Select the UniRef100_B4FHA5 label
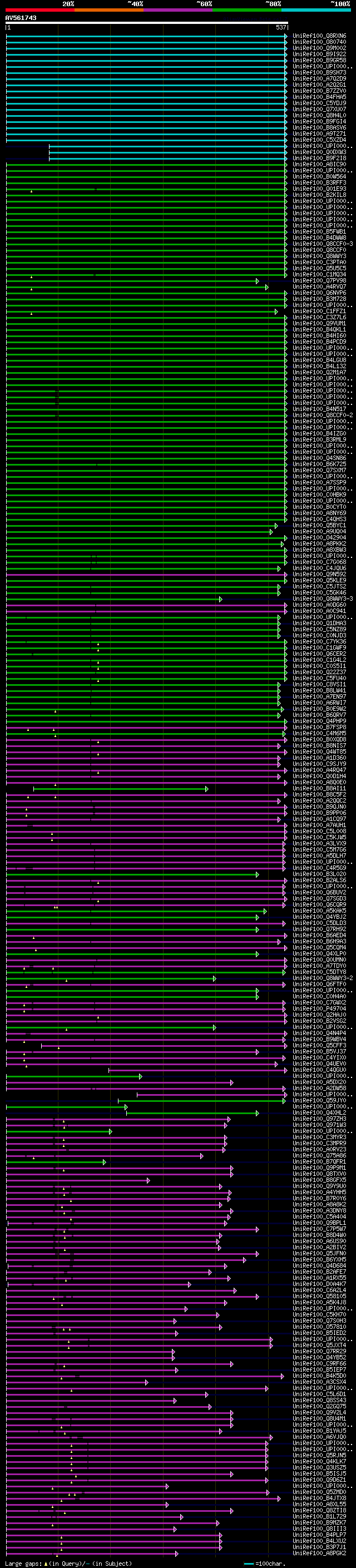 coord(319,97)
